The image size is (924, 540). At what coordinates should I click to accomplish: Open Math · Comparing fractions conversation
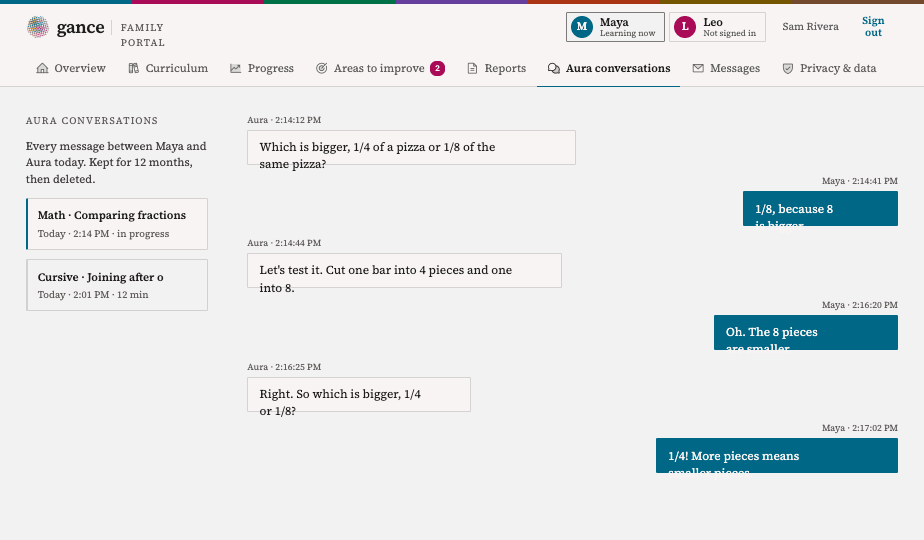pos(117,224)
